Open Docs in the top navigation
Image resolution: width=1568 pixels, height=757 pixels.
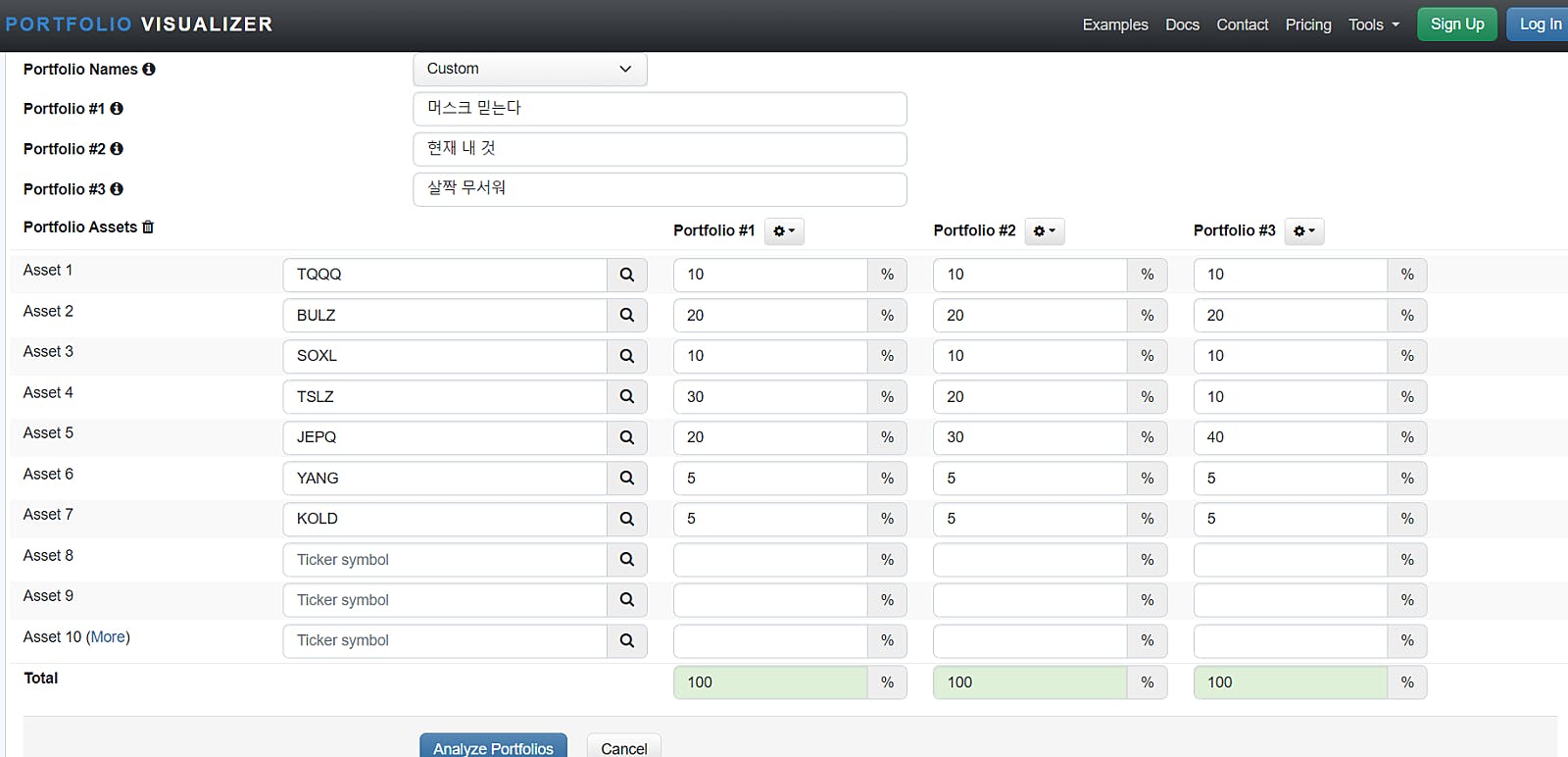coord(1182,25)
